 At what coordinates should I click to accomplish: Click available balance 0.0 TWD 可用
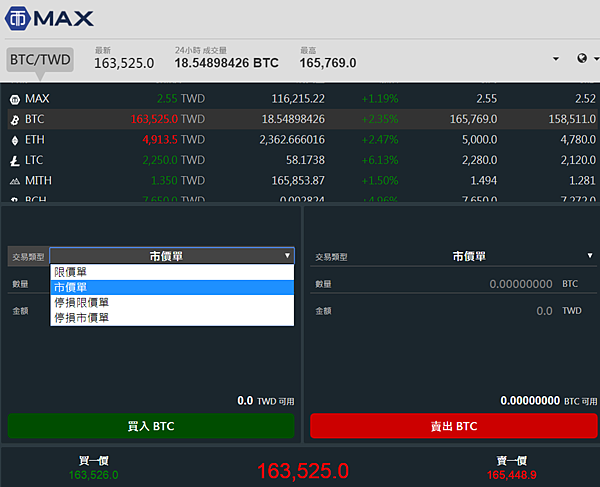[x=266, y=401]
